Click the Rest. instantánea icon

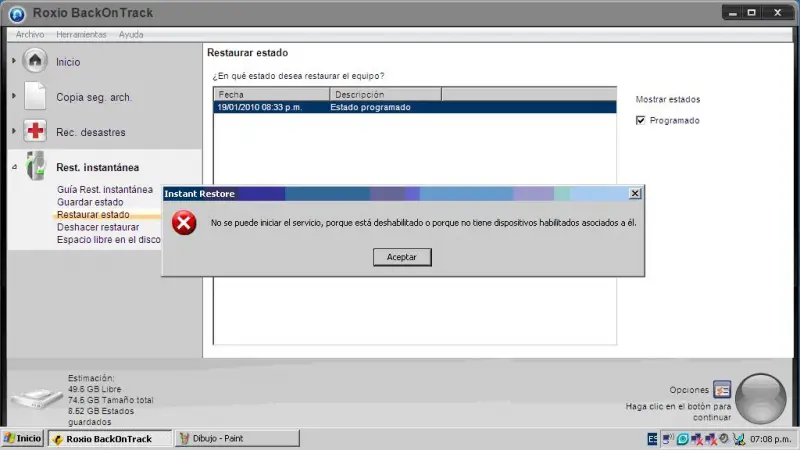pyautogui.click(x=35, y=166)
